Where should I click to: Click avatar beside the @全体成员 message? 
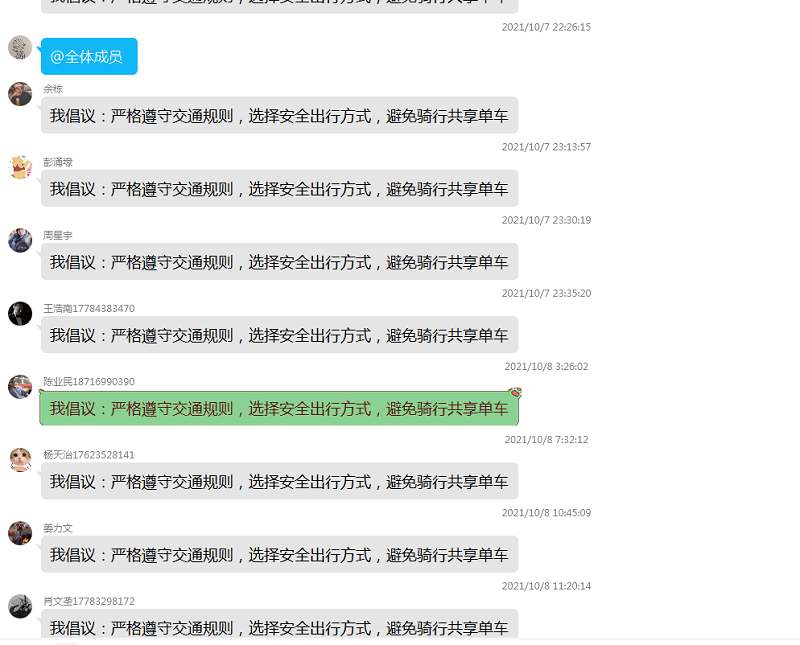20,47
